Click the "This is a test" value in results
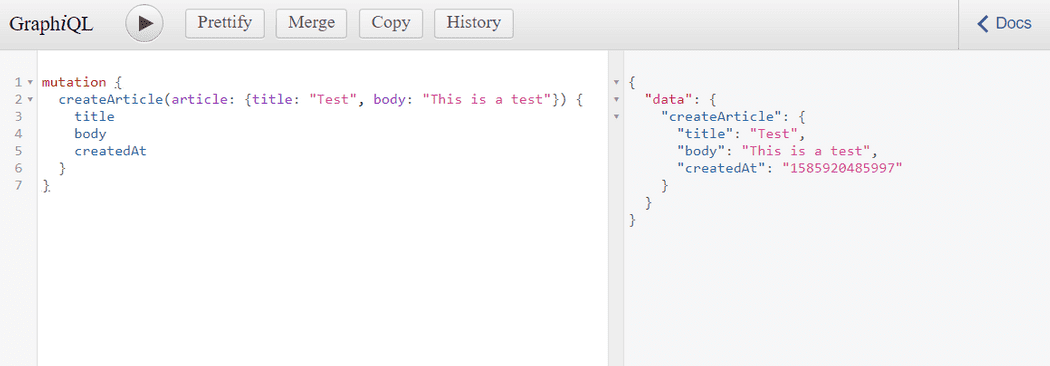1050x366 pixels. point(807,151)
